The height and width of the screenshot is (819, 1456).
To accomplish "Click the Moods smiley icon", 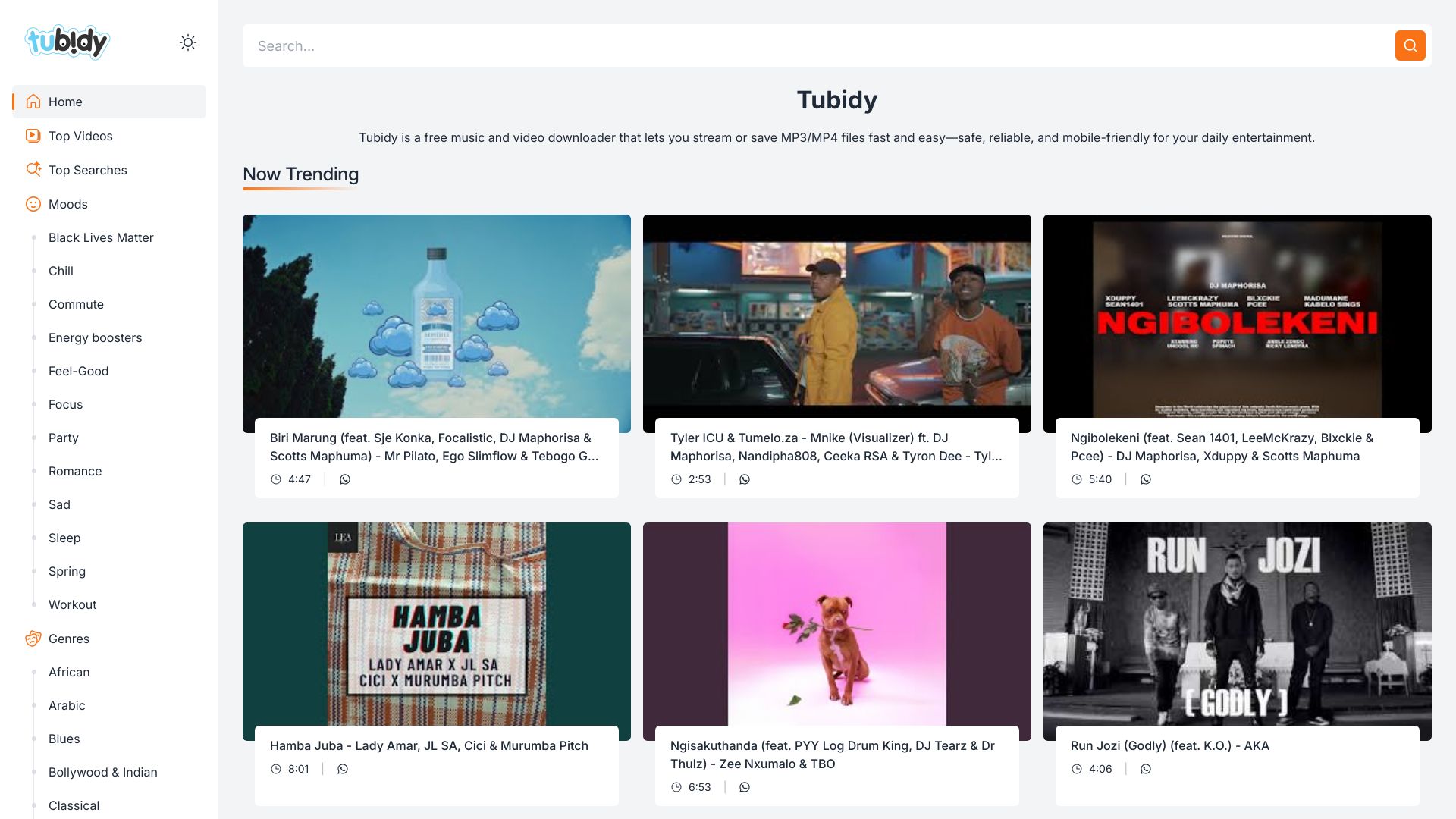I will point(33,204).
